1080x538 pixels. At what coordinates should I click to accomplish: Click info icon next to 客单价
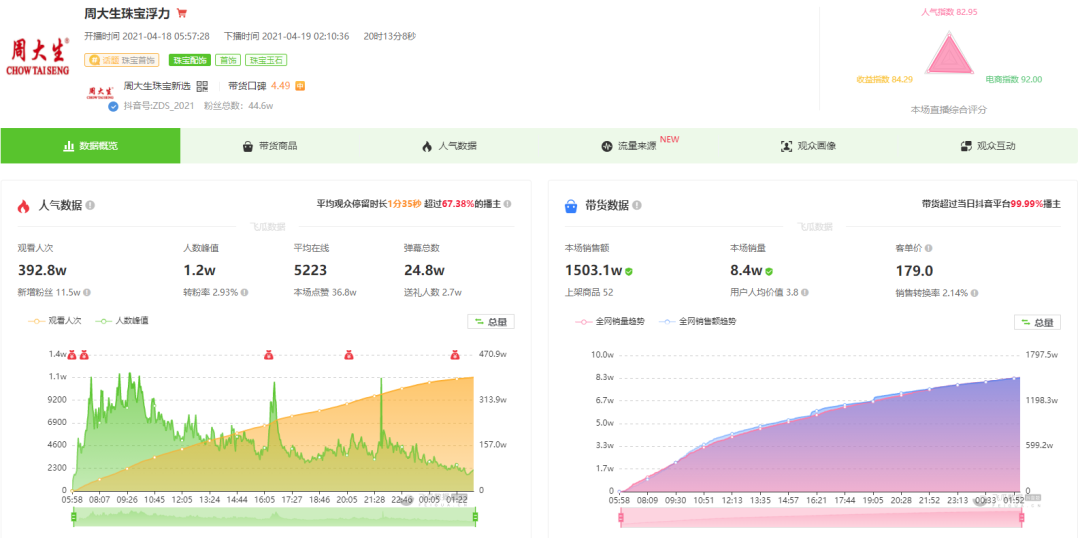pyautogui.click(x=928, y=248)
